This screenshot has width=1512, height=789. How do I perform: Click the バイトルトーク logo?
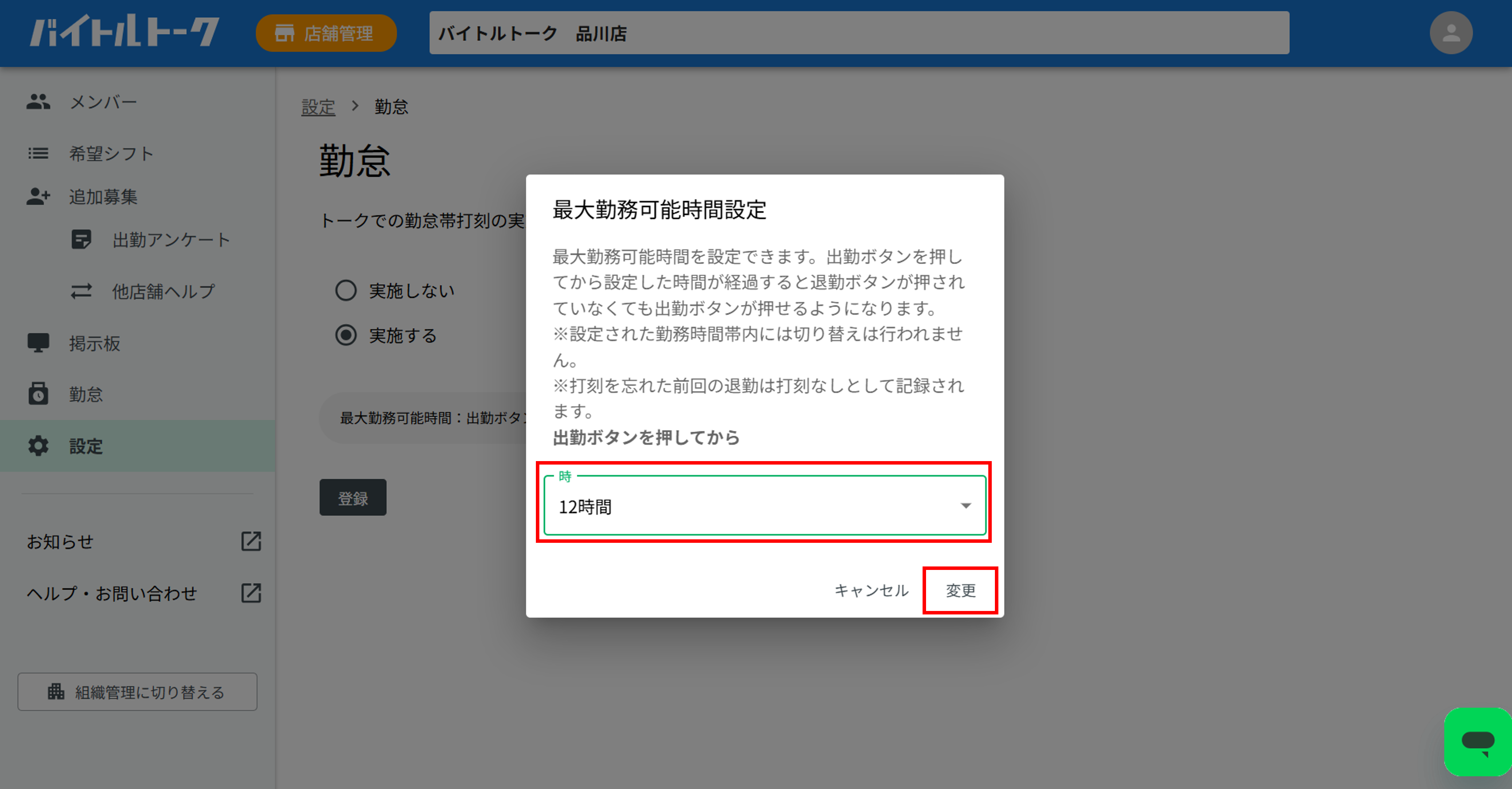(x=125, y=32)
